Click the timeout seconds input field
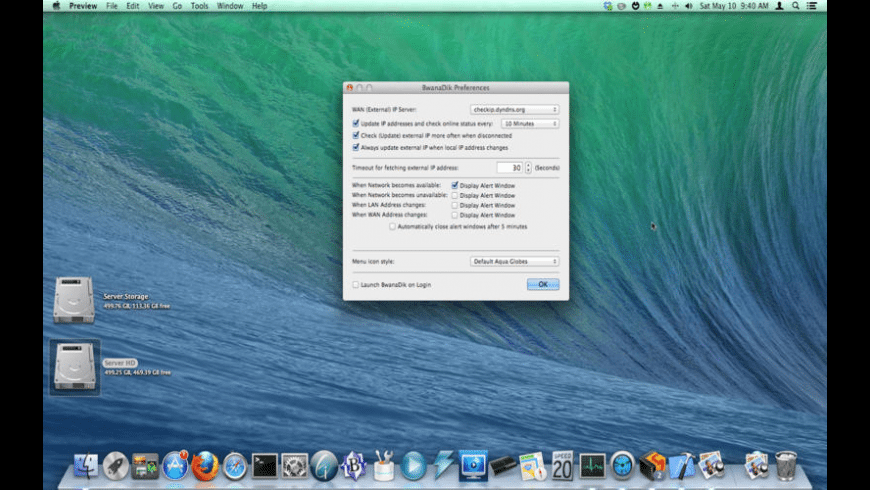The image size is (870, 490). coord(511,168)
